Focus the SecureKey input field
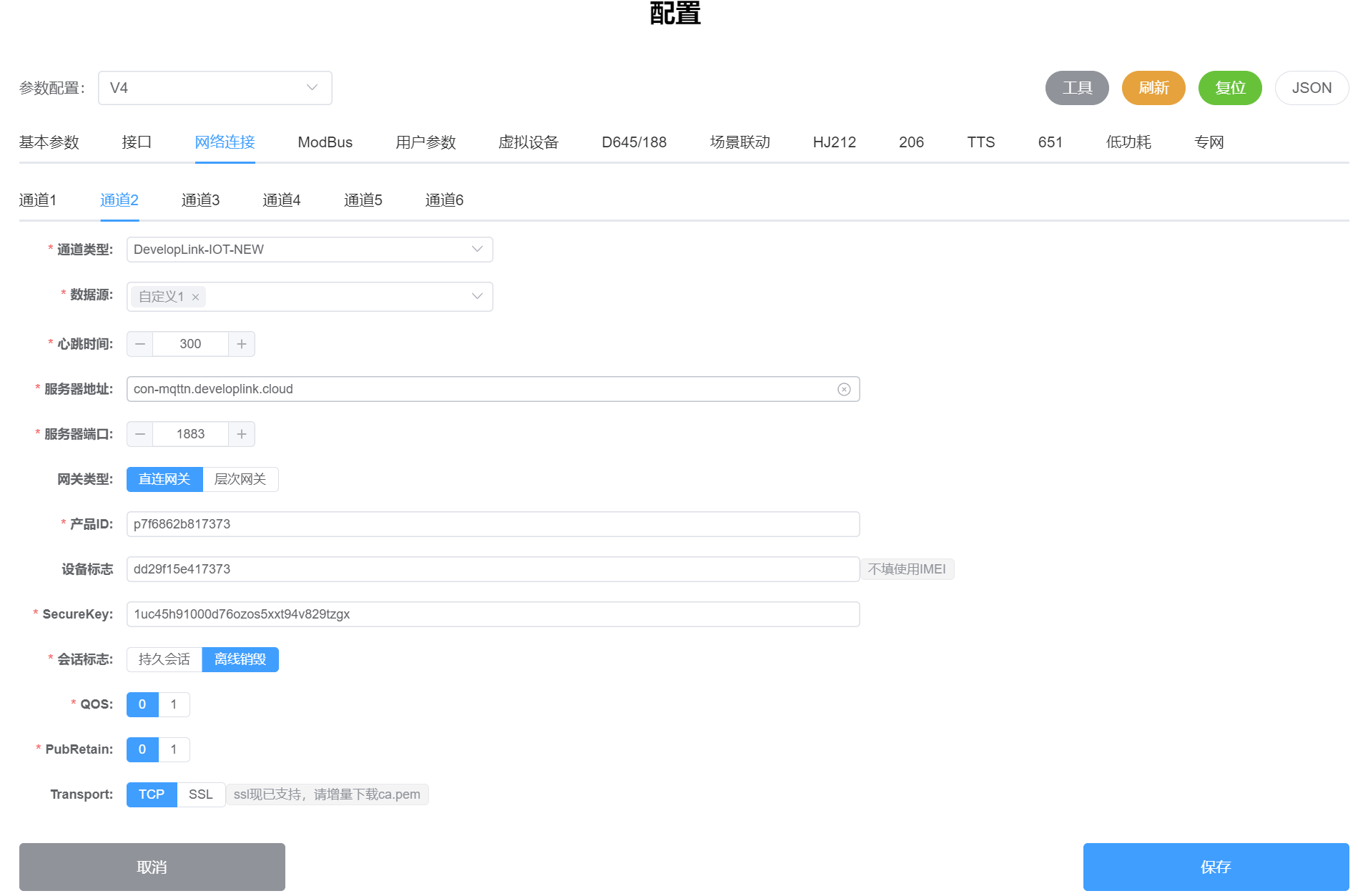This screenshot has height=896, width=1358. tap(493, 614)
